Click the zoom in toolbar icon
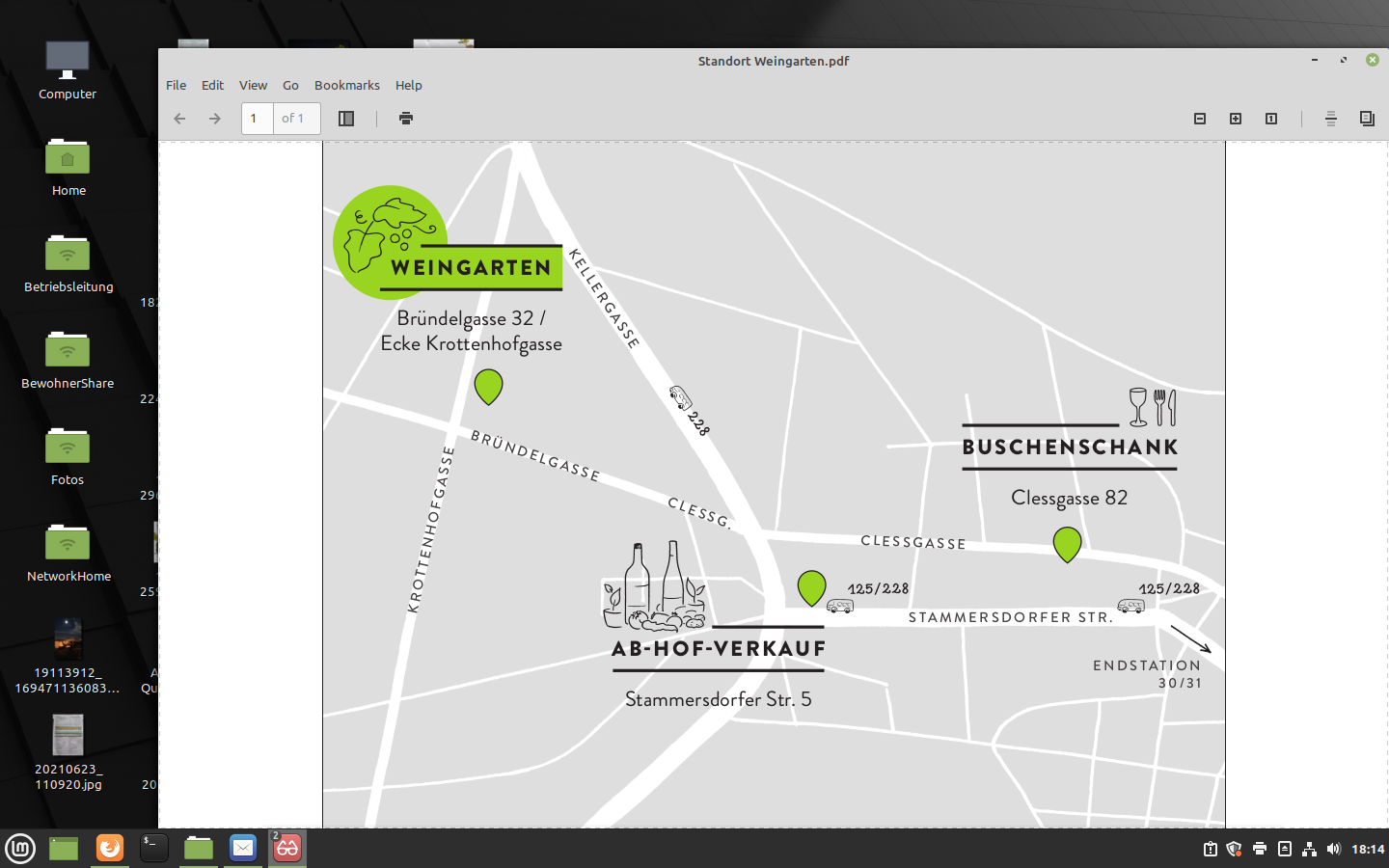Screen dimensions: 1389x868 pos(1236,119)
